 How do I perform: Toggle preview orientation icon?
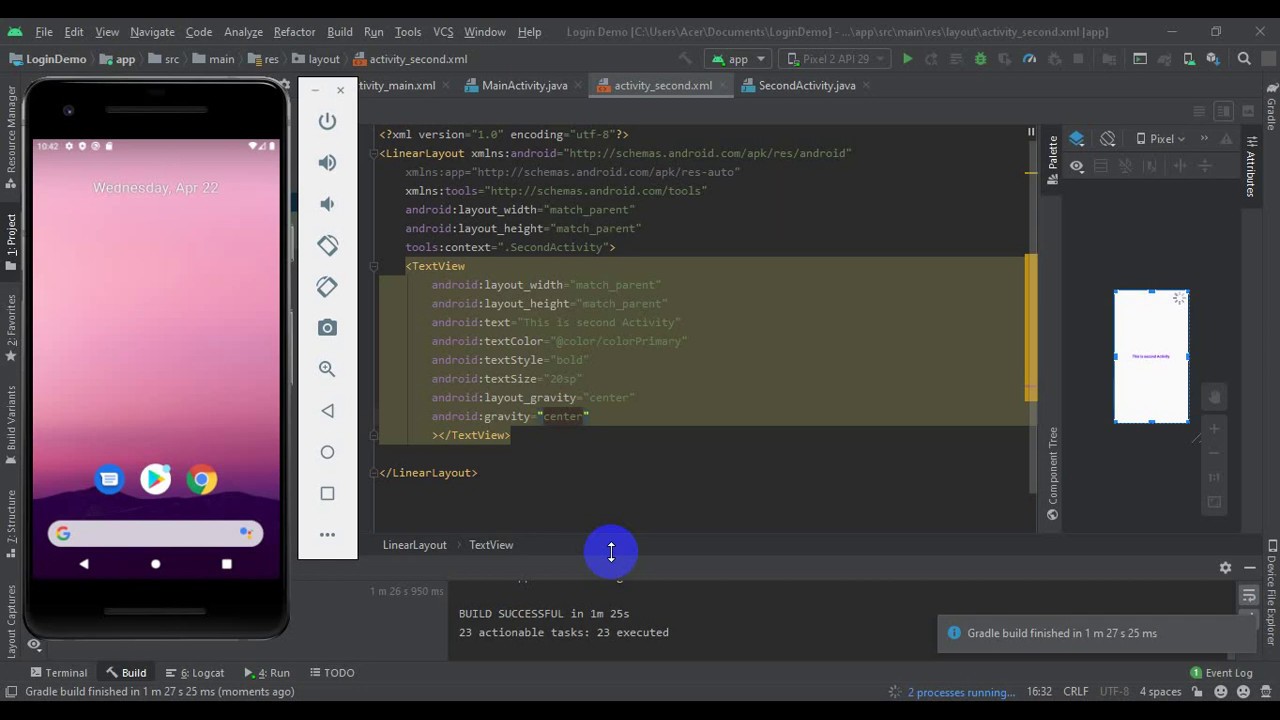[x=1107, y=139]
